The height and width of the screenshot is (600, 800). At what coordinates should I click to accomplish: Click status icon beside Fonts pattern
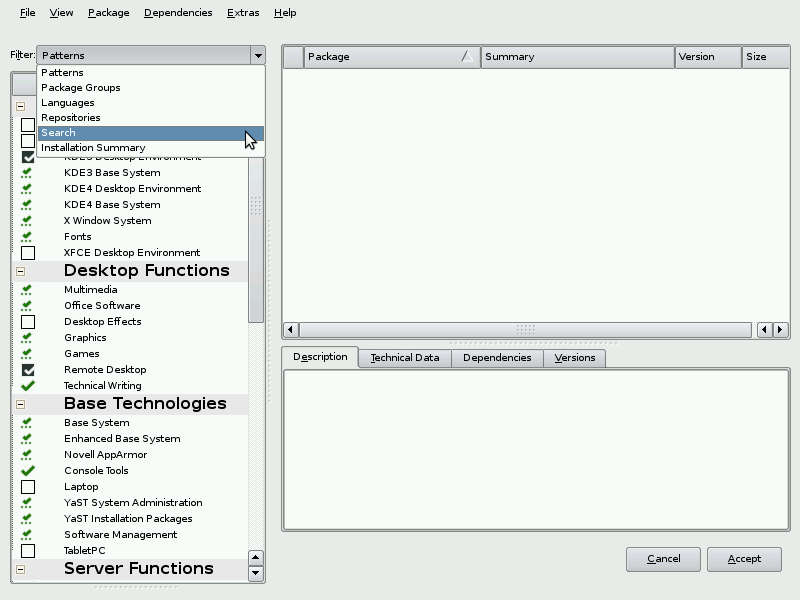[27, 237]
